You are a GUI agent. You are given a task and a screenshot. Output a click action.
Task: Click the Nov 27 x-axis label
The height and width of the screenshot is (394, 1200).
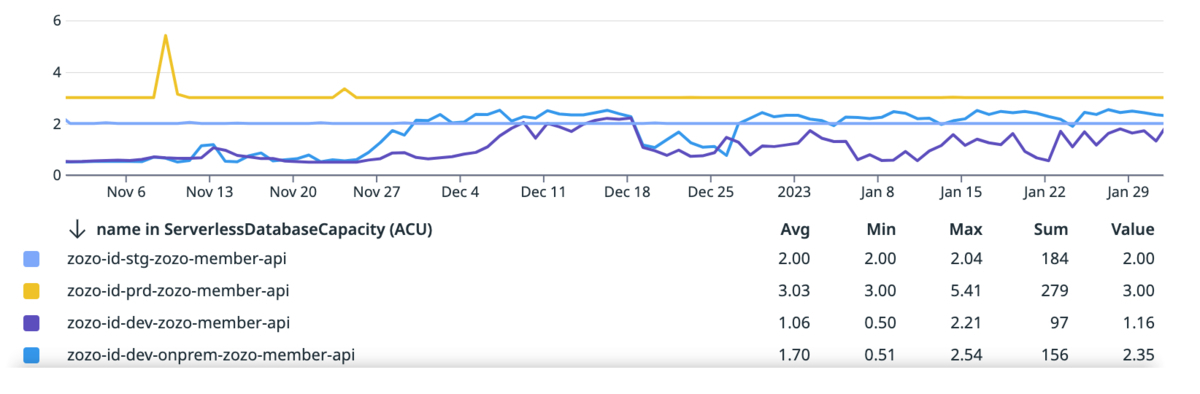[x=377, y=192]
